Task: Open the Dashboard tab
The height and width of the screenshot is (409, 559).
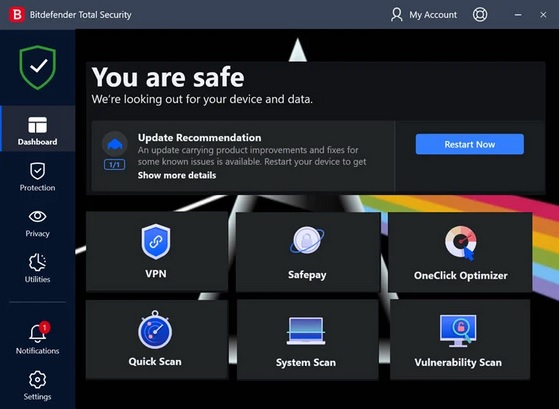Action: [37, 129]
